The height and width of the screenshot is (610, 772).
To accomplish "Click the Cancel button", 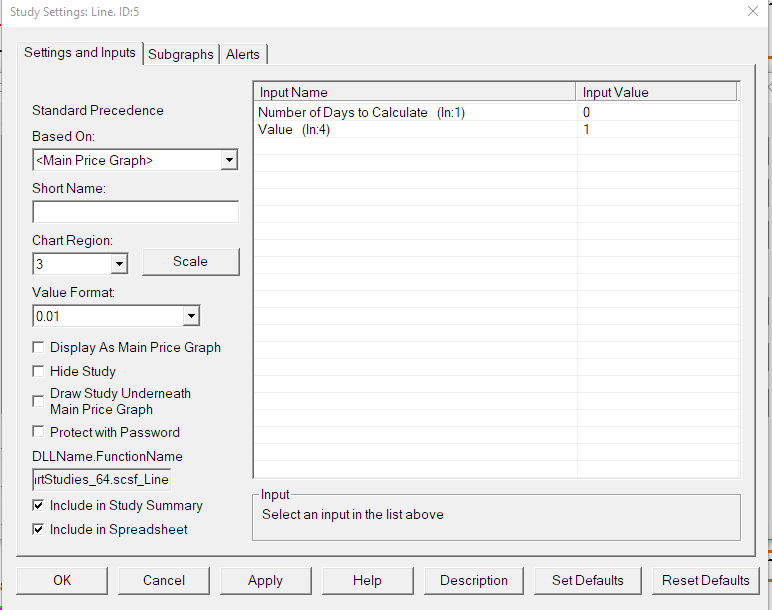I will click(164, 580).
